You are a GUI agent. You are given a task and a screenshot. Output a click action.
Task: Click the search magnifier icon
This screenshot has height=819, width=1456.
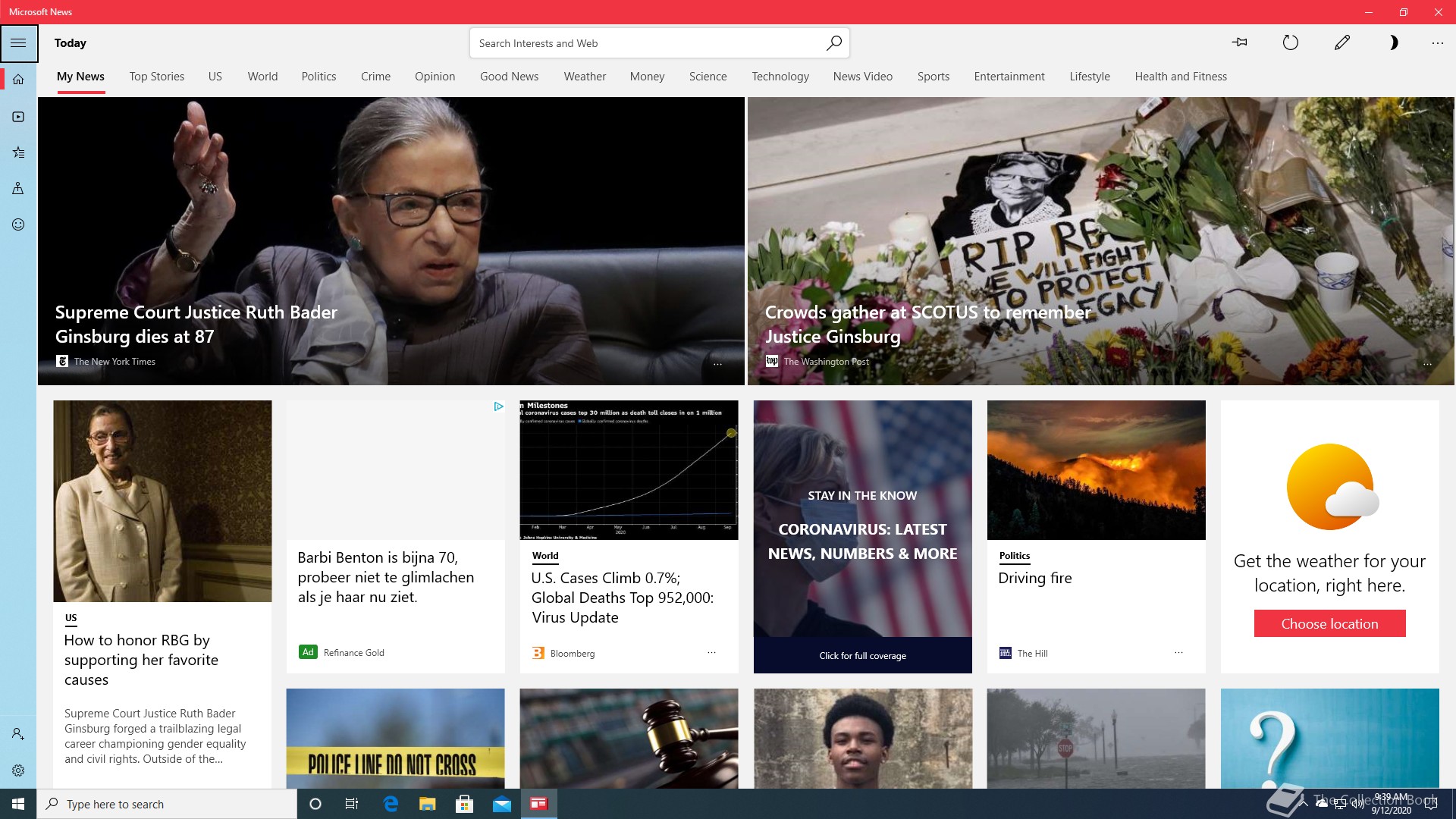click(833, 43)
